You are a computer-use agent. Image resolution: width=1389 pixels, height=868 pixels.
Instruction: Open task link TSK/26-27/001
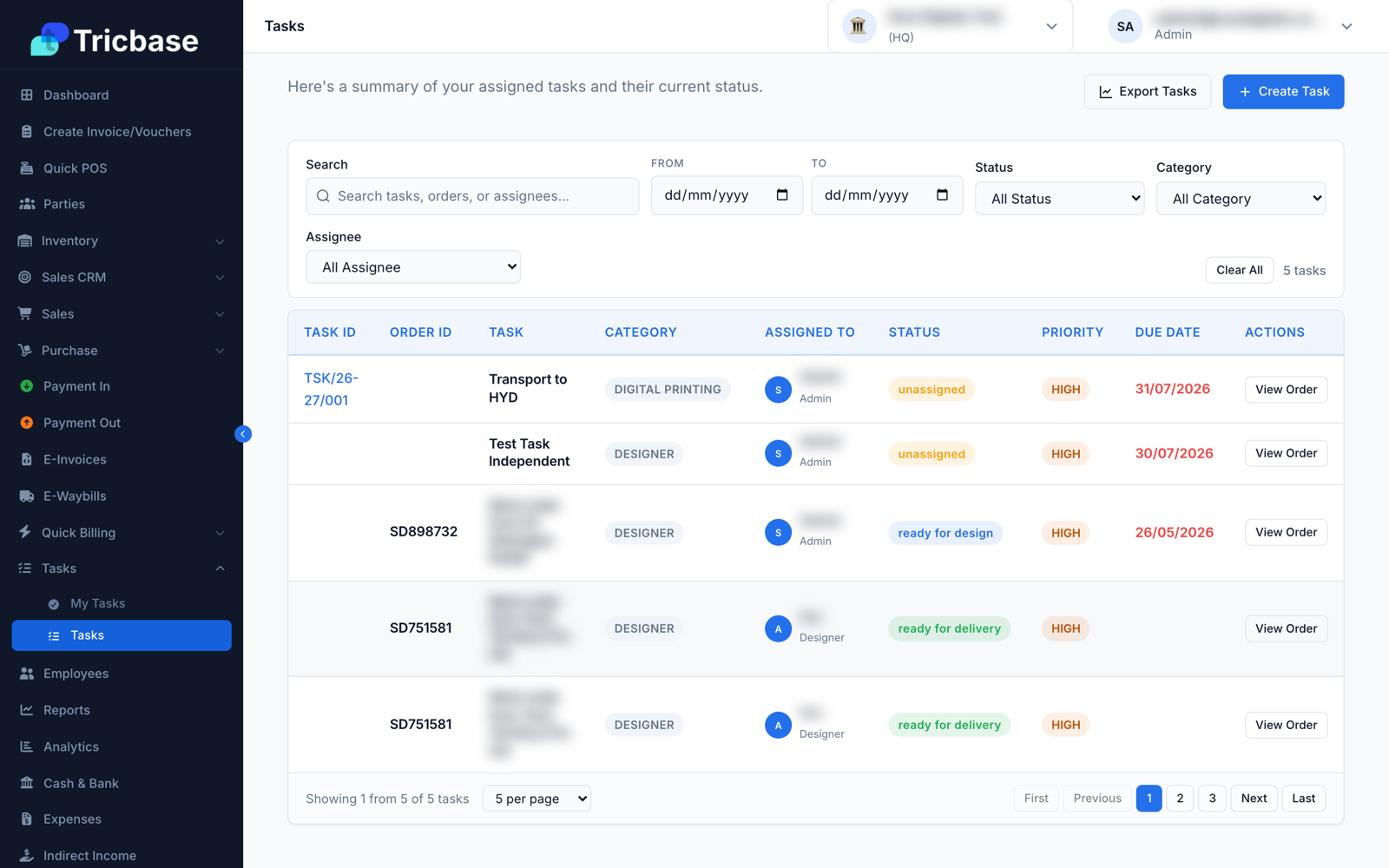click(x=331, y=389)
